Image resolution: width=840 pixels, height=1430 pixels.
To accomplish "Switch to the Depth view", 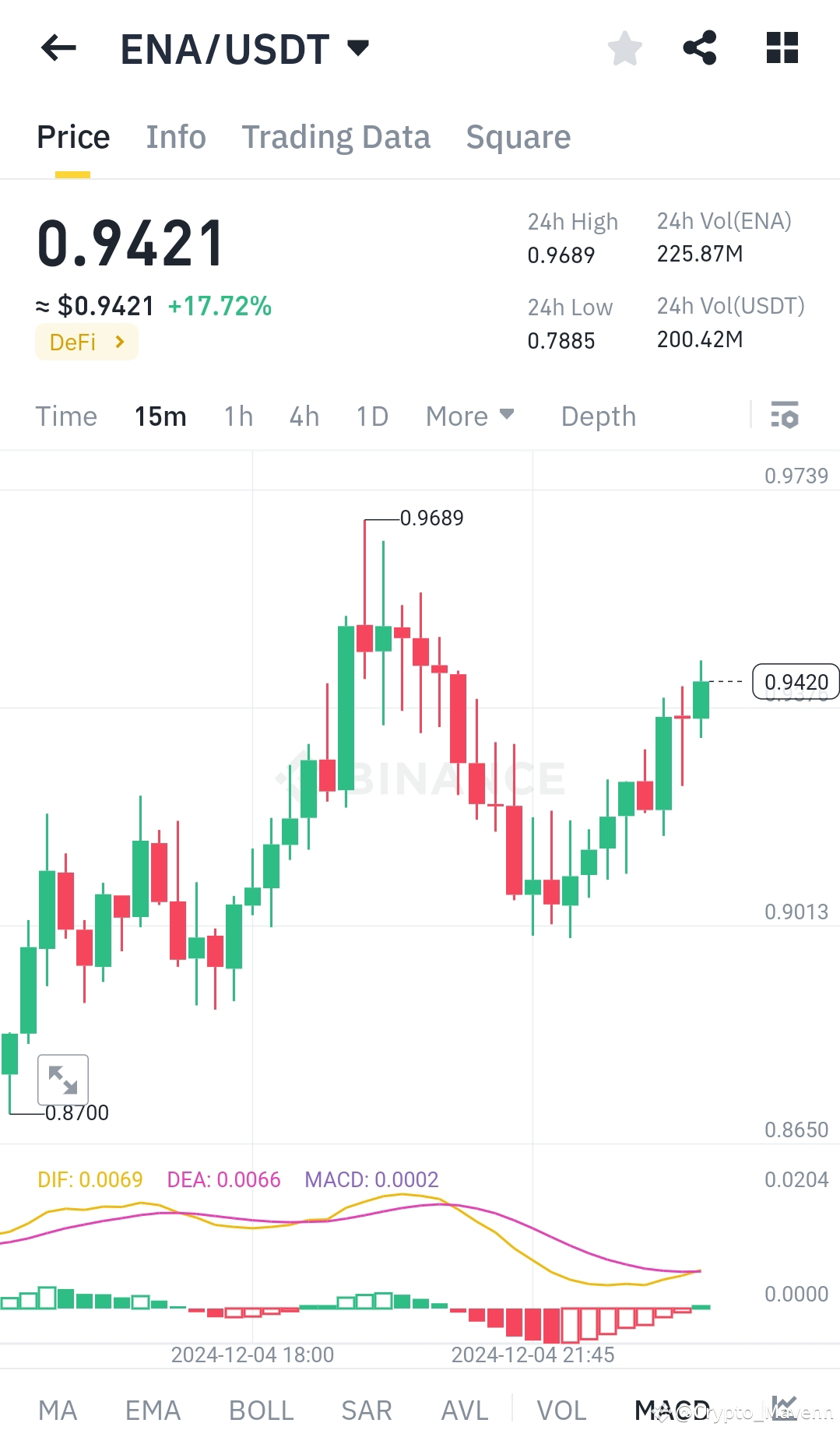I will (x=598, y=416).
